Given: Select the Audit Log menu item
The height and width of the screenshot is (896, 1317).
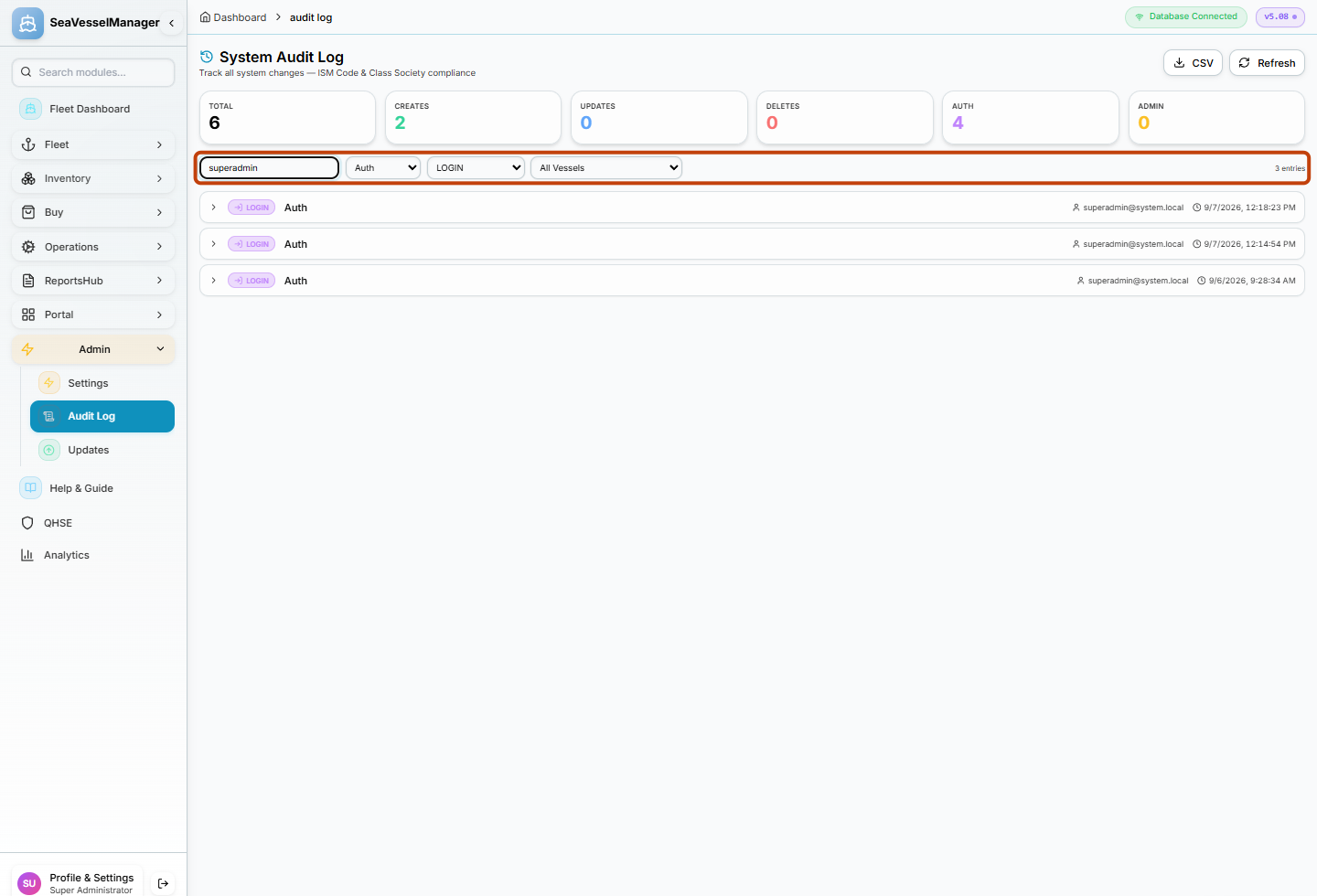Looking at the screenshot, I should (102, 416).
